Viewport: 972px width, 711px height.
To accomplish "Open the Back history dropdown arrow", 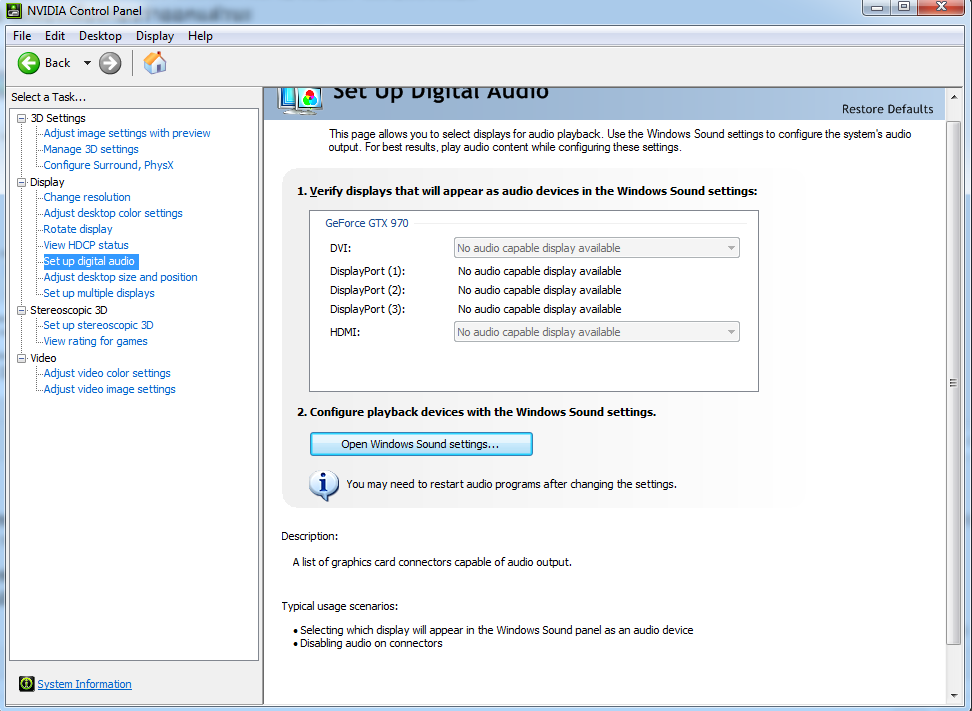I will (87, 63).
